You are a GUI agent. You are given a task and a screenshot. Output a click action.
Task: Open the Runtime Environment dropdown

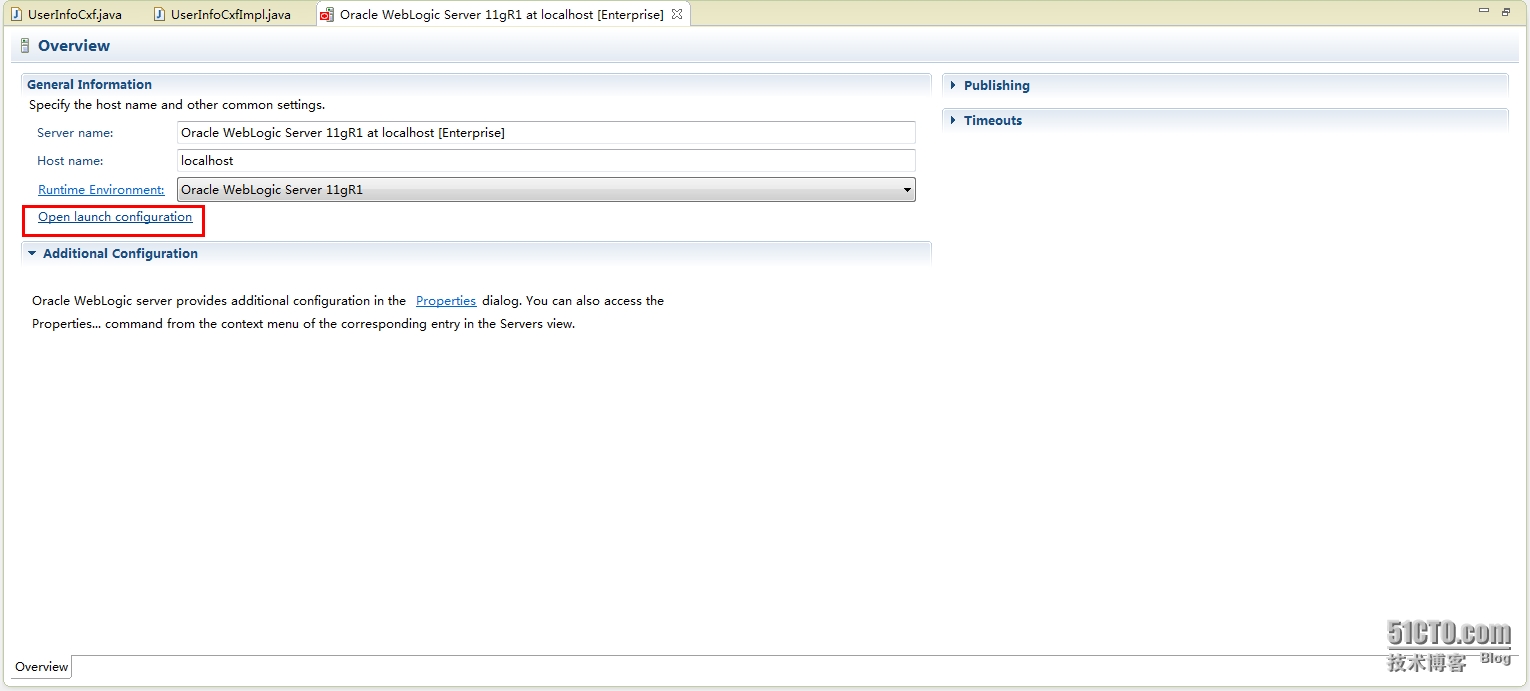click(546, 189)
